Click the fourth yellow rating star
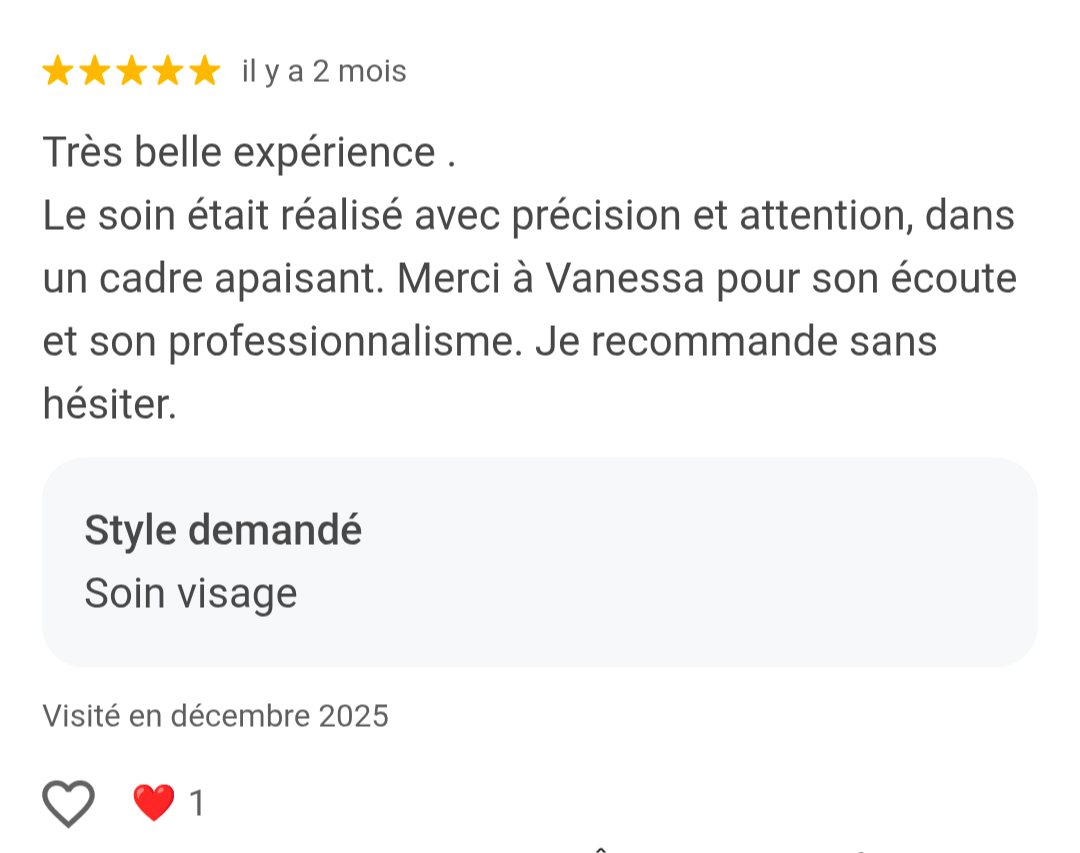Viewport: 1080px width, 853px height. point(168,72)
